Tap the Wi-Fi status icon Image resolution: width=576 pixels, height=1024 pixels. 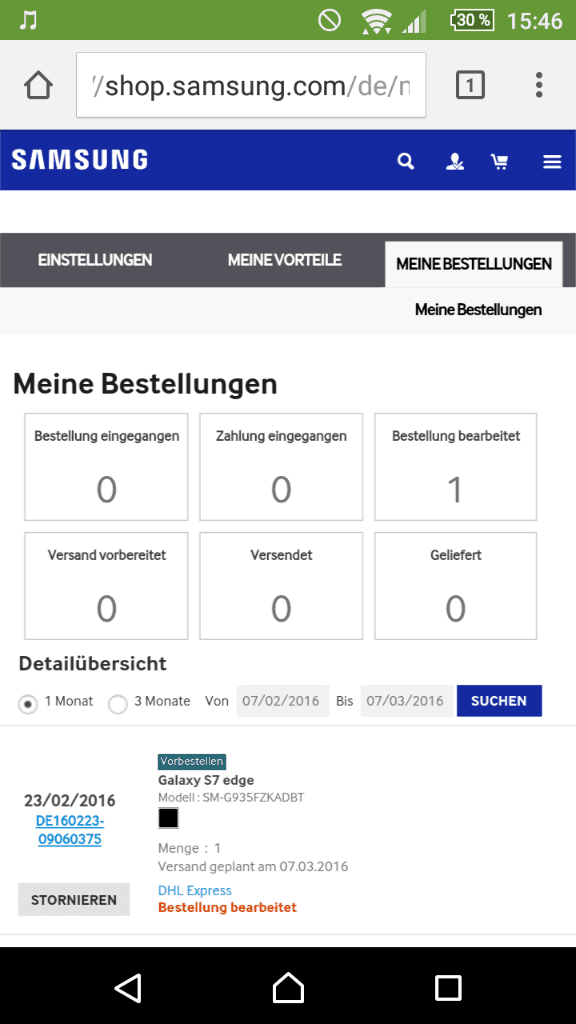376,22
